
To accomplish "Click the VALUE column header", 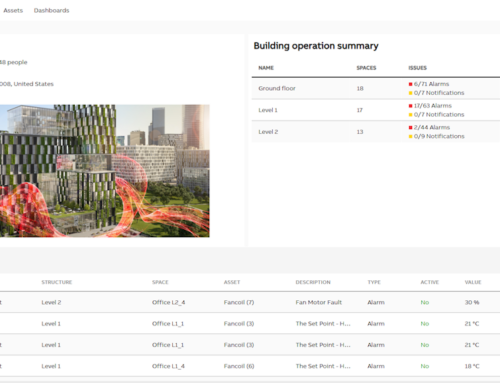I will pyautogui.click(x=473, y=282).
